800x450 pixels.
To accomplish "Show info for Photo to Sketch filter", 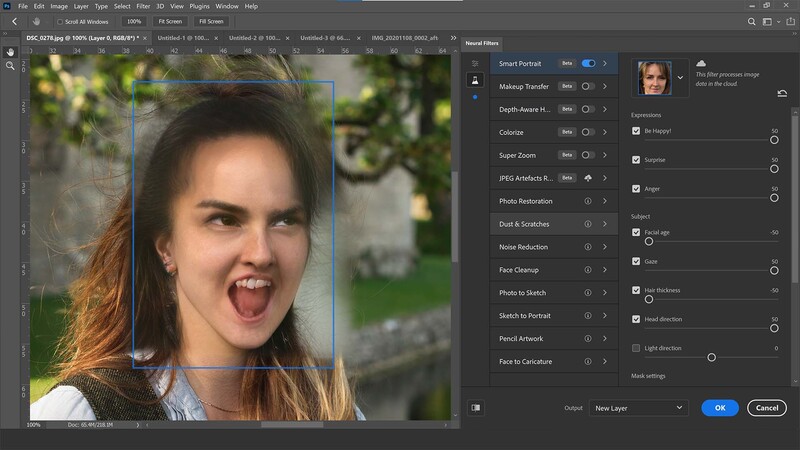I will click(x=588, y=293).
